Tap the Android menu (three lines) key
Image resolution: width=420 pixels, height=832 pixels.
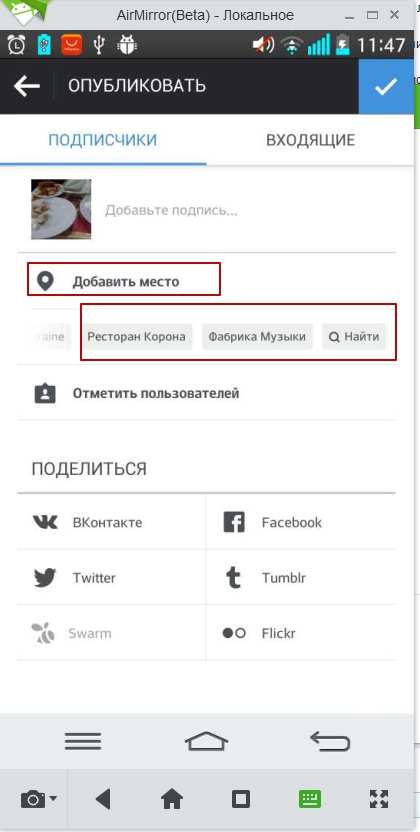[83, 741]
